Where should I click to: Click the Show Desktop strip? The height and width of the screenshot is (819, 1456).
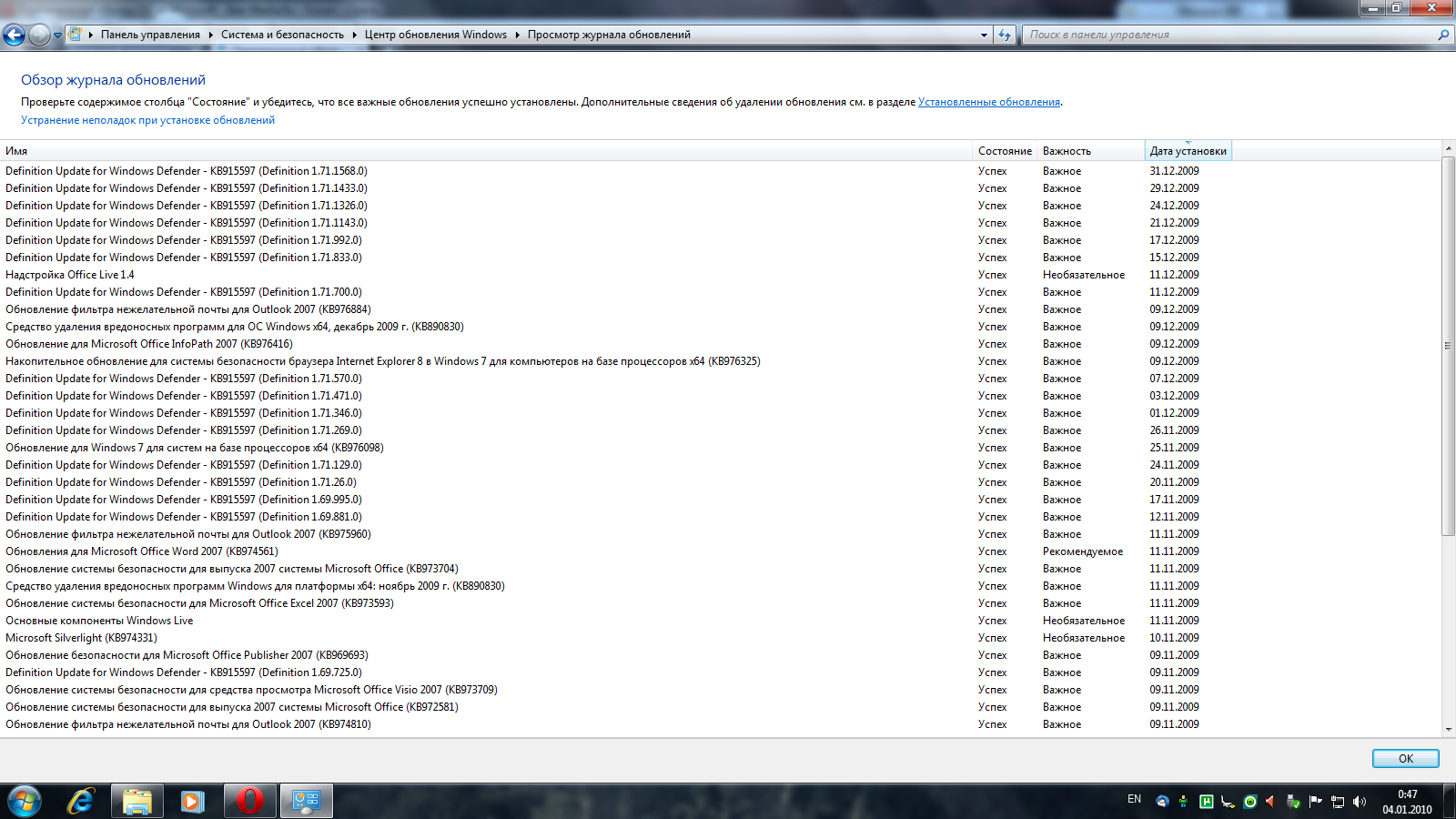pos(1449,801)
